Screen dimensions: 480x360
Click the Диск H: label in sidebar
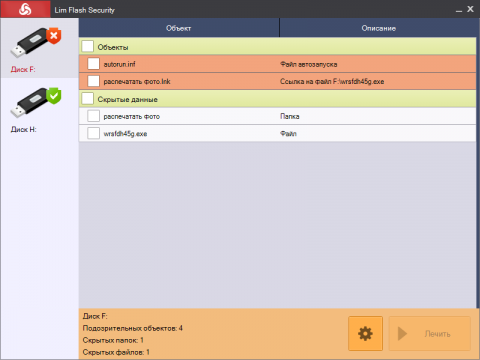pos(23,129)
